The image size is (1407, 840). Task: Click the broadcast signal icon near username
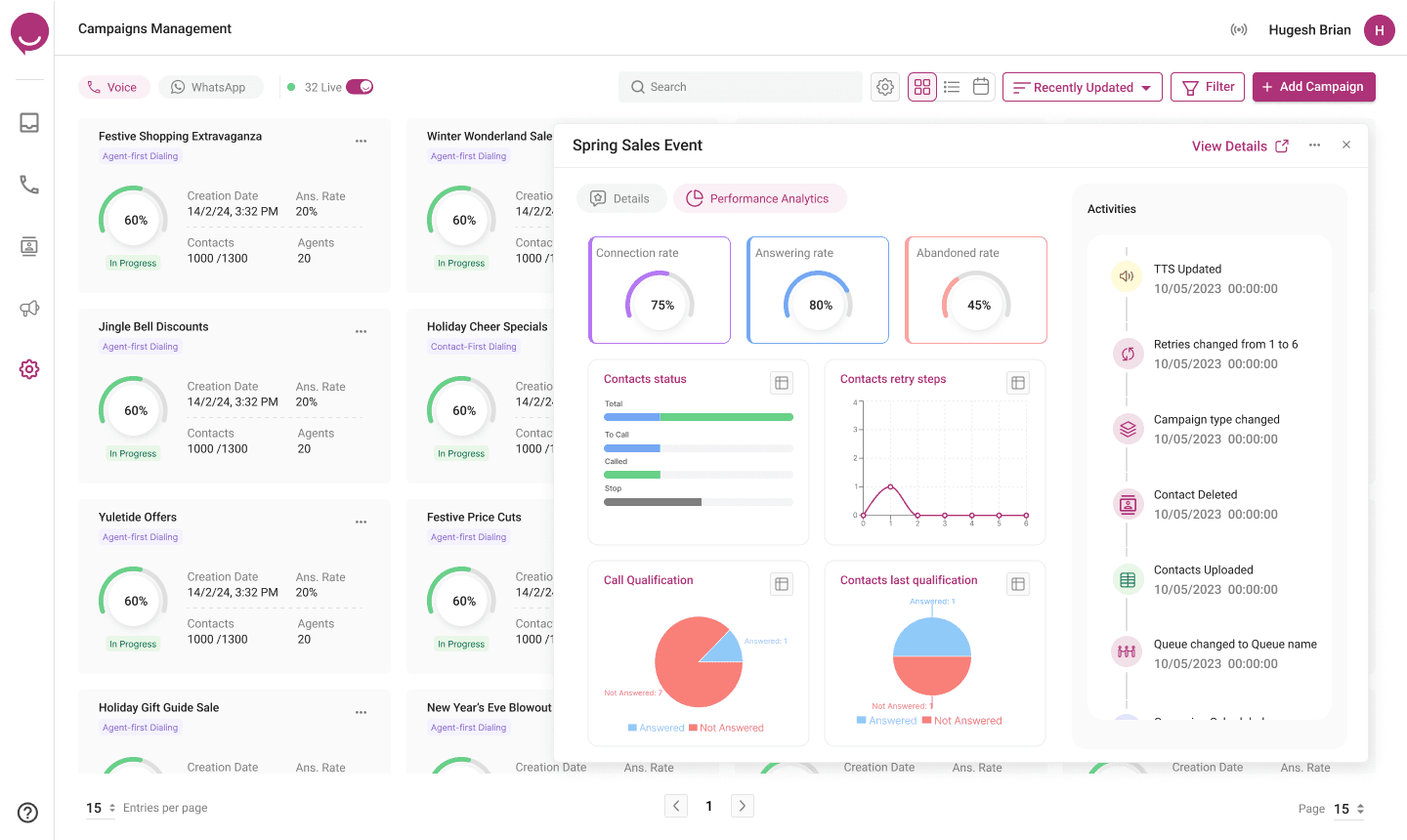(x=1239, y=29)
